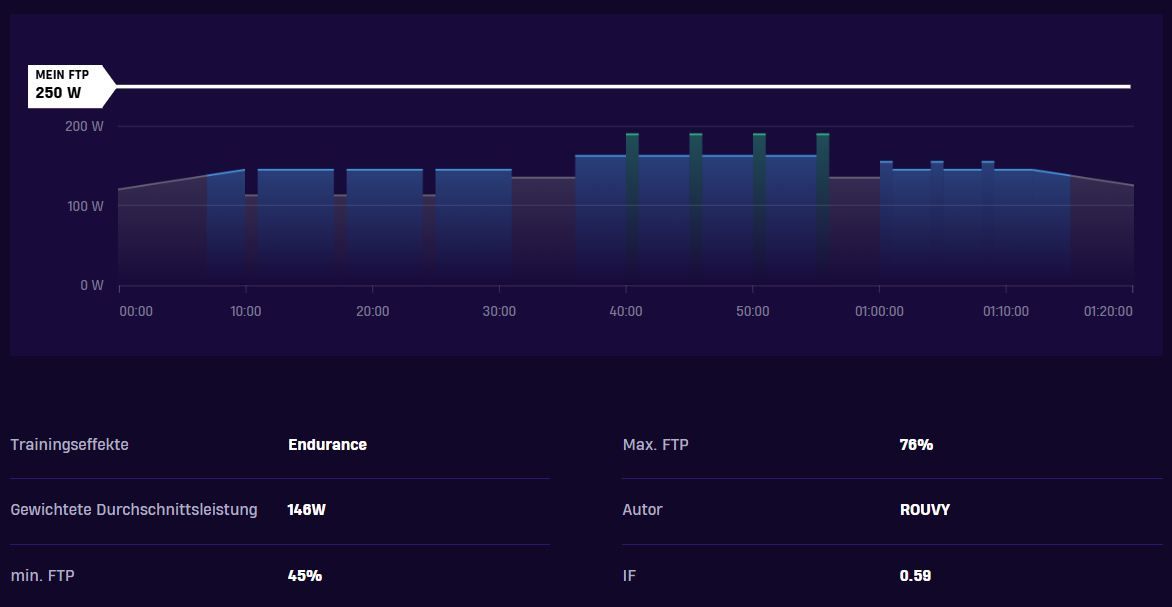Click the IF 0.59 value
Screen dimensions: 1172x607
pos(916,576)
